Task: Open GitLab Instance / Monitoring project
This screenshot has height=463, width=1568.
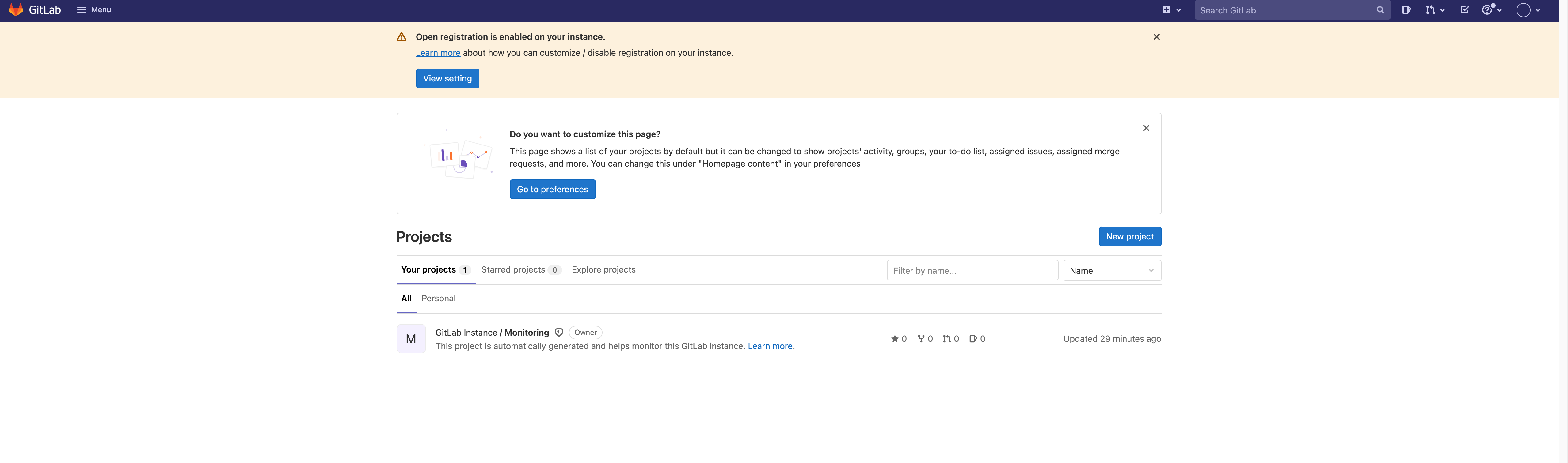Action: click(x=492, y=333)
